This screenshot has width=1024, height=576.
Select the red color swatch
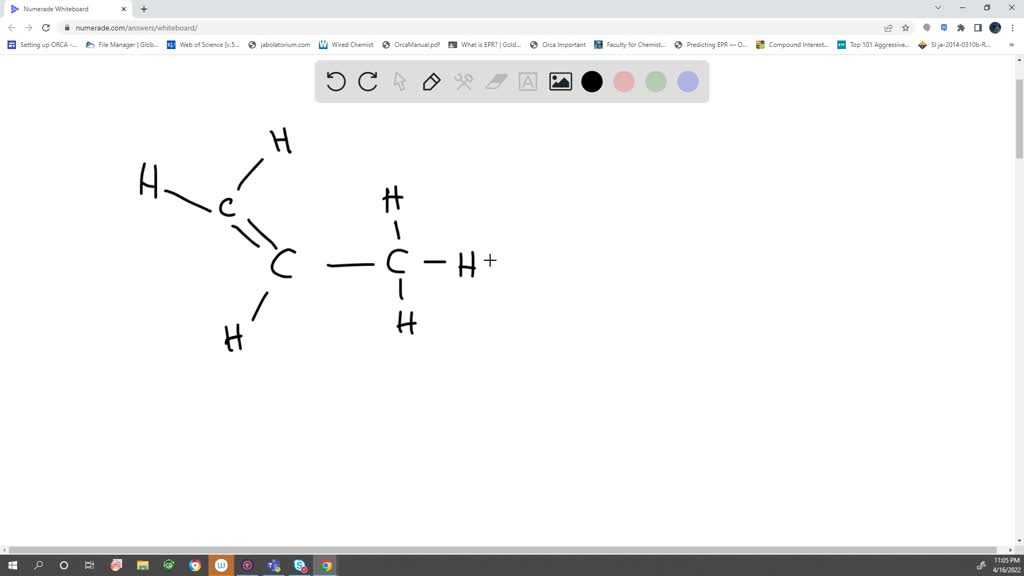[624, 82]
